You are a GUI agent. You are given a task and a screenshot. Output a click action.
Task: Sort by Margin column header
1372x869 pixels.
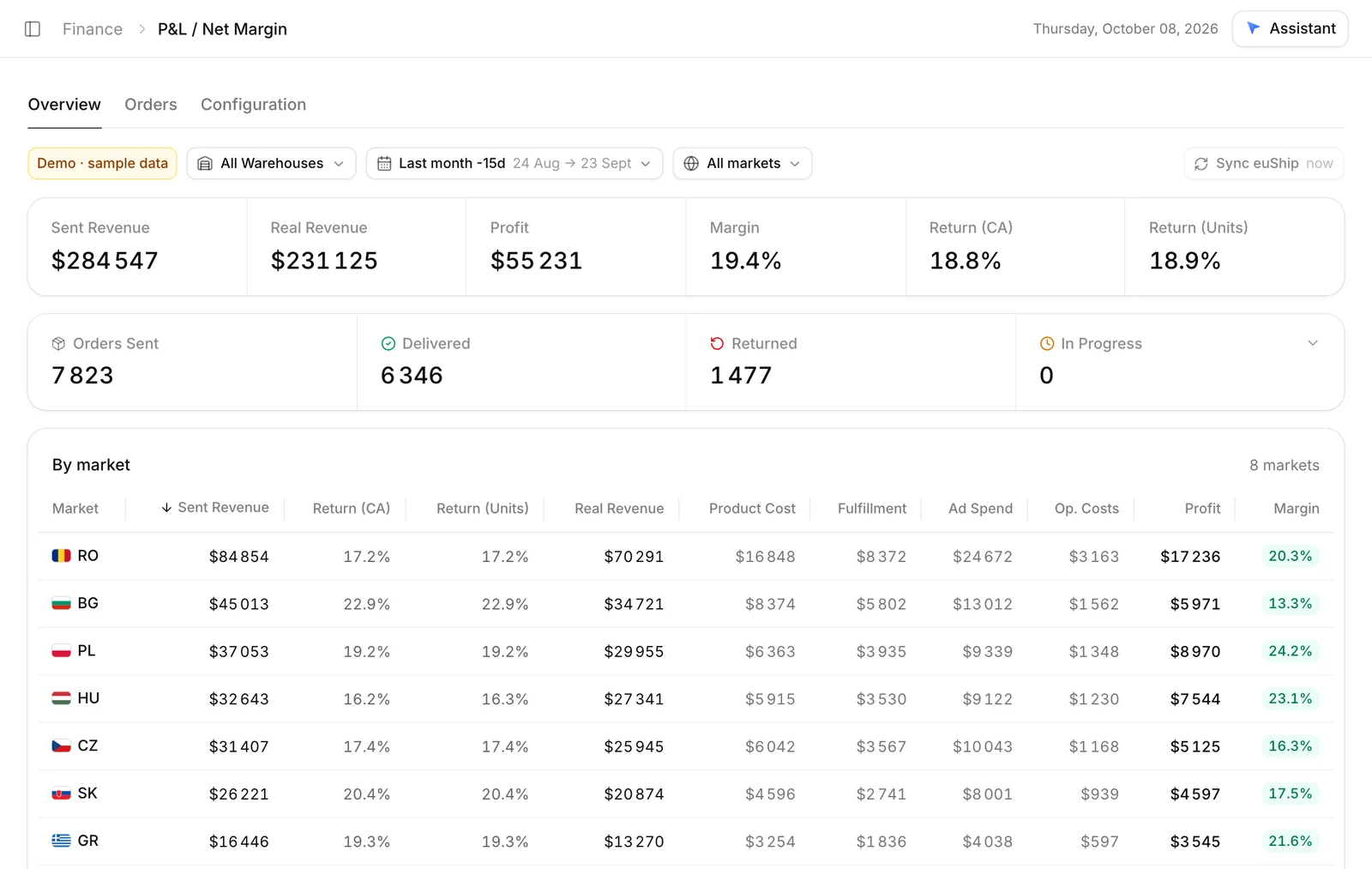[1297, 509]
